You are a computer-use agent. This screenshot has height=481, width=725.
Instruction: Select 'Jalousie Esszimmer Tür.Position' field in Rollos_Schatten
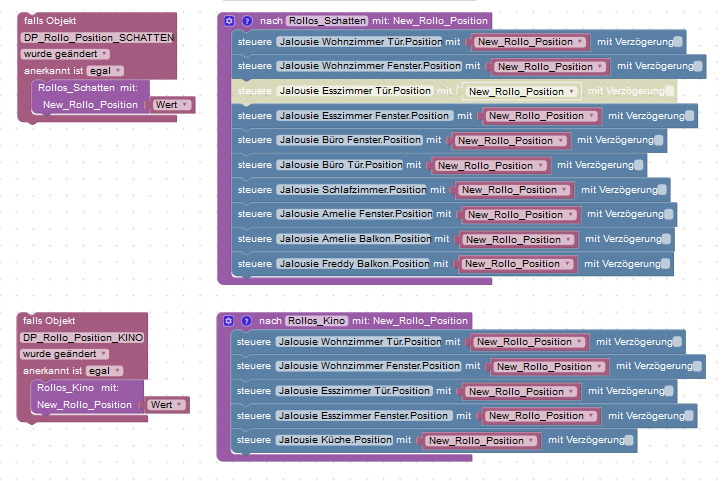(355, 91)
